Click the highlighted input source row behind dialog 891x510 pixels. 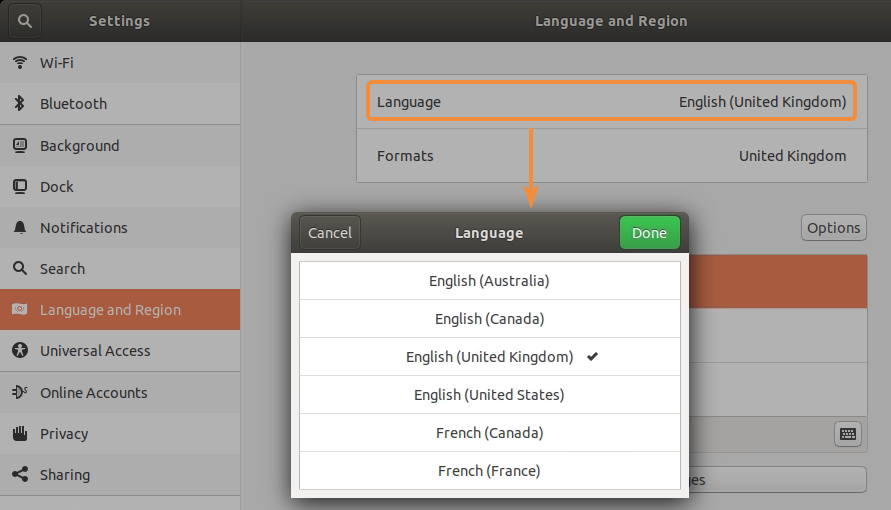(x=777, y=281)
